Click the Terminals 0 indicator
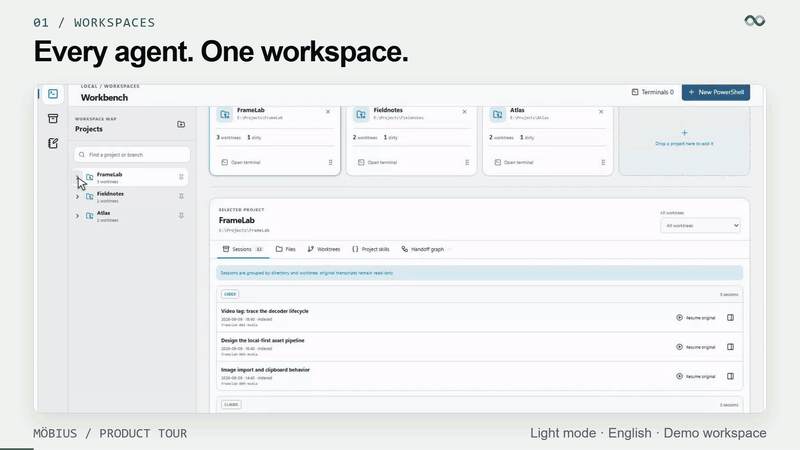 coord(653,92)
